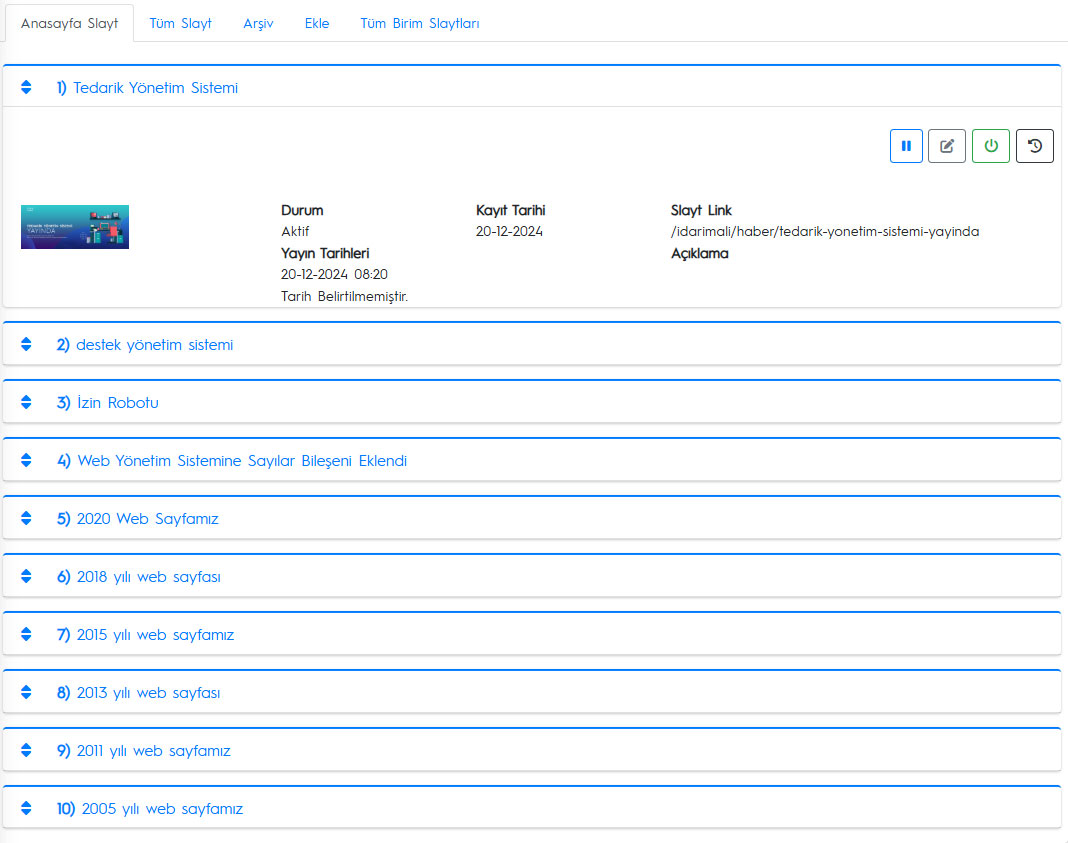Click the slide link /idarimali/haber/tedarik-yonetim-sistemi-yayinda

[x=825, y=232]
